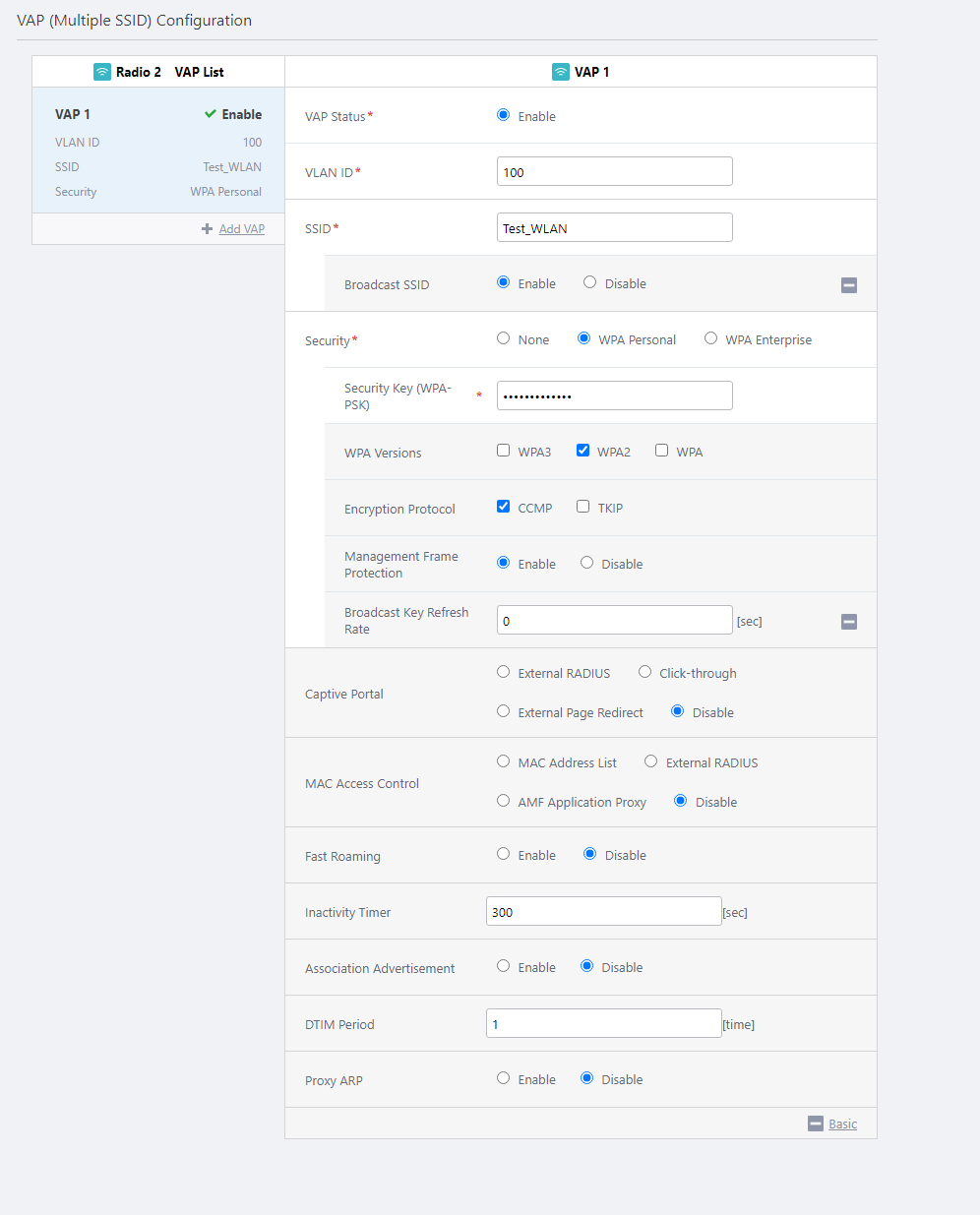Collapse the Security sub-settings with minus icon
Image resolution: width=980 pixels, height=1215 pixels.
coord(849,622)
